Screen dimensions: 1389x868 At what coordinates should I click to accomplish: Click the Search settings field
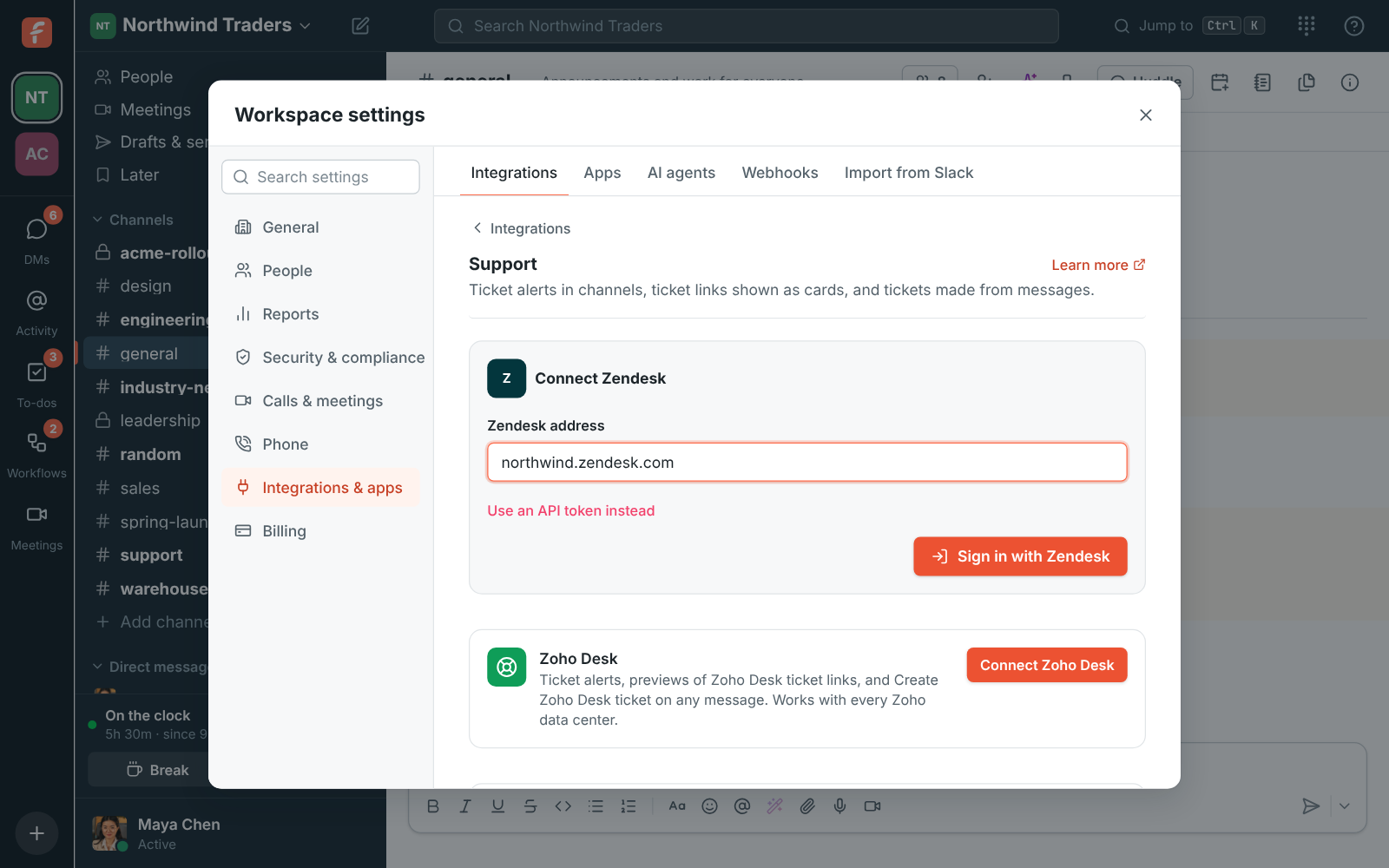coord(320,177)
